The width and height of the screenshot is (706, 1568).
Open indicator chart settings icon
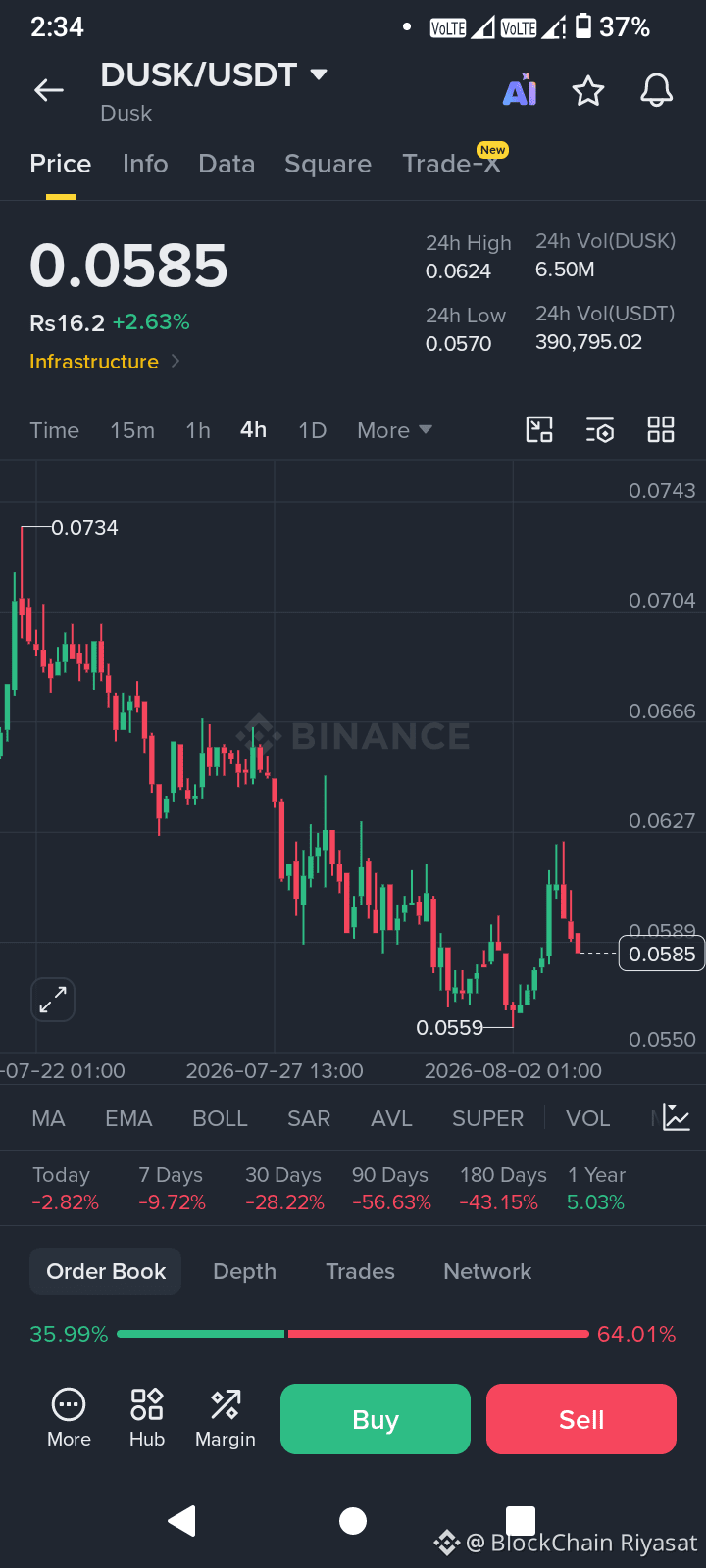click(x=677, y=1118)
